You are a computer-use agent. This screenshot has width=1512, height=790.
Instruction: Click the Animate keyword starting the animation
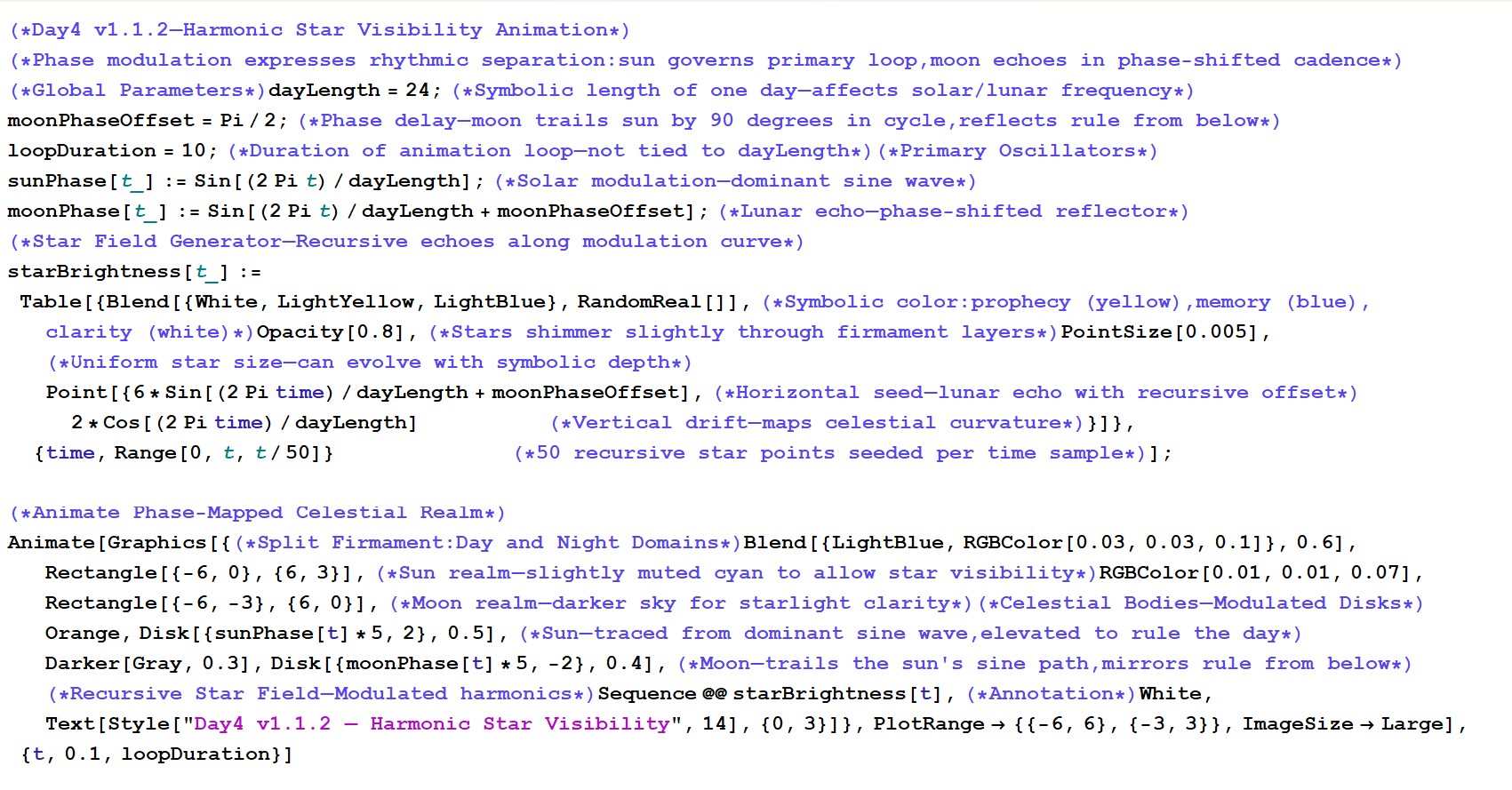(51, 543)
